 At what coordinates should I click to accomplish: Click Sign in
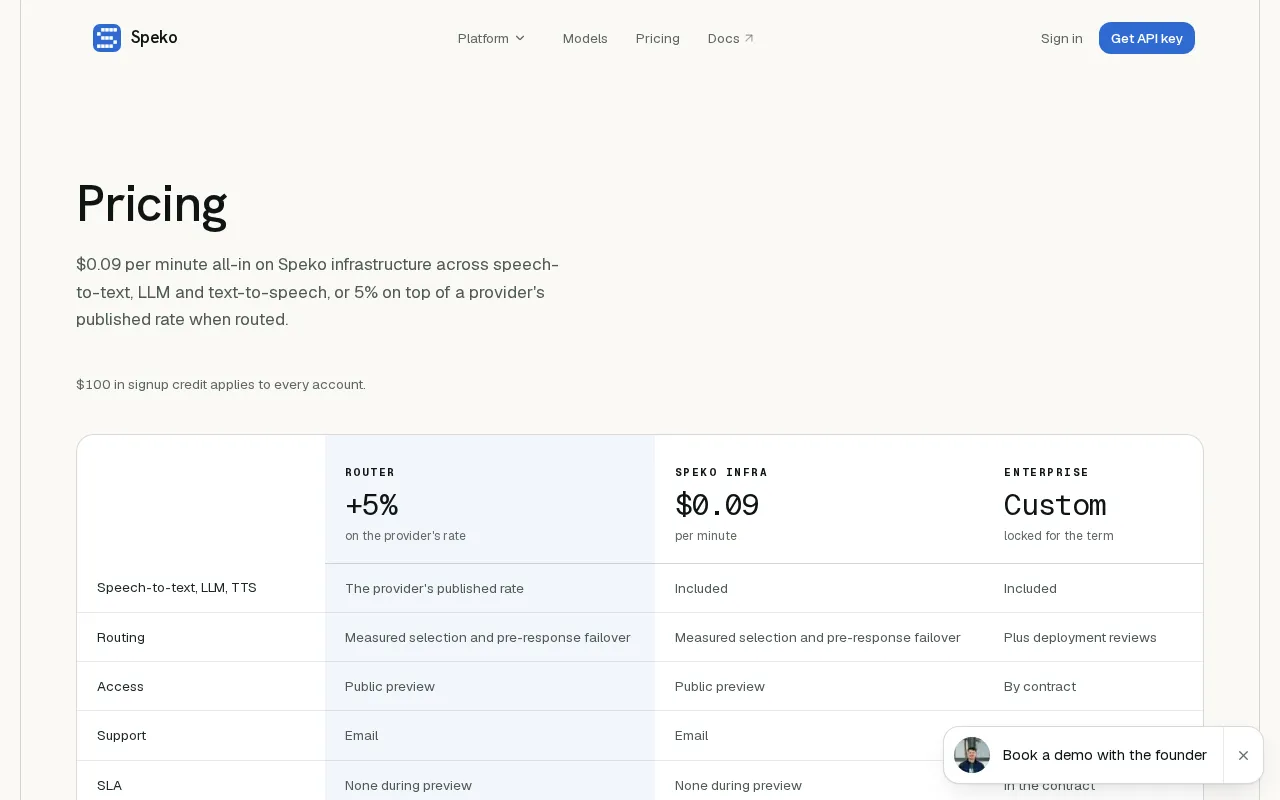tap(1061, 38)
